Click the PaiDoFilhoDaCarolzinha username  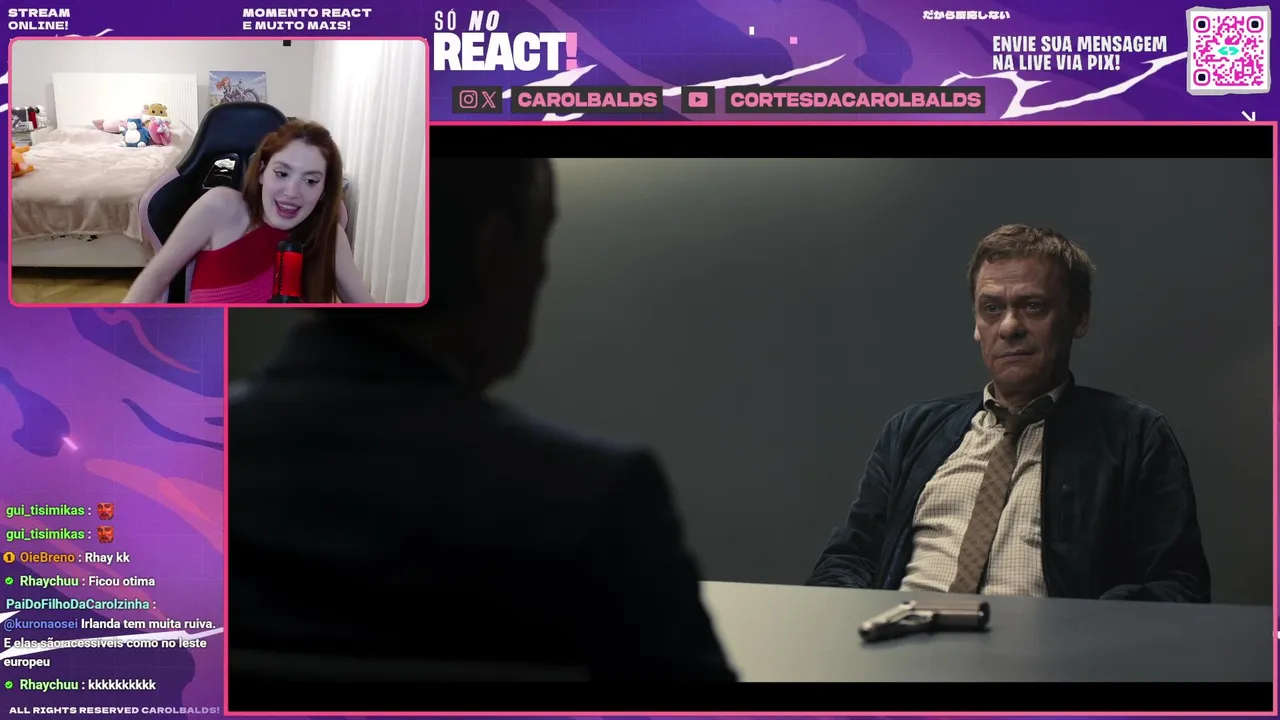click(77, 605)
